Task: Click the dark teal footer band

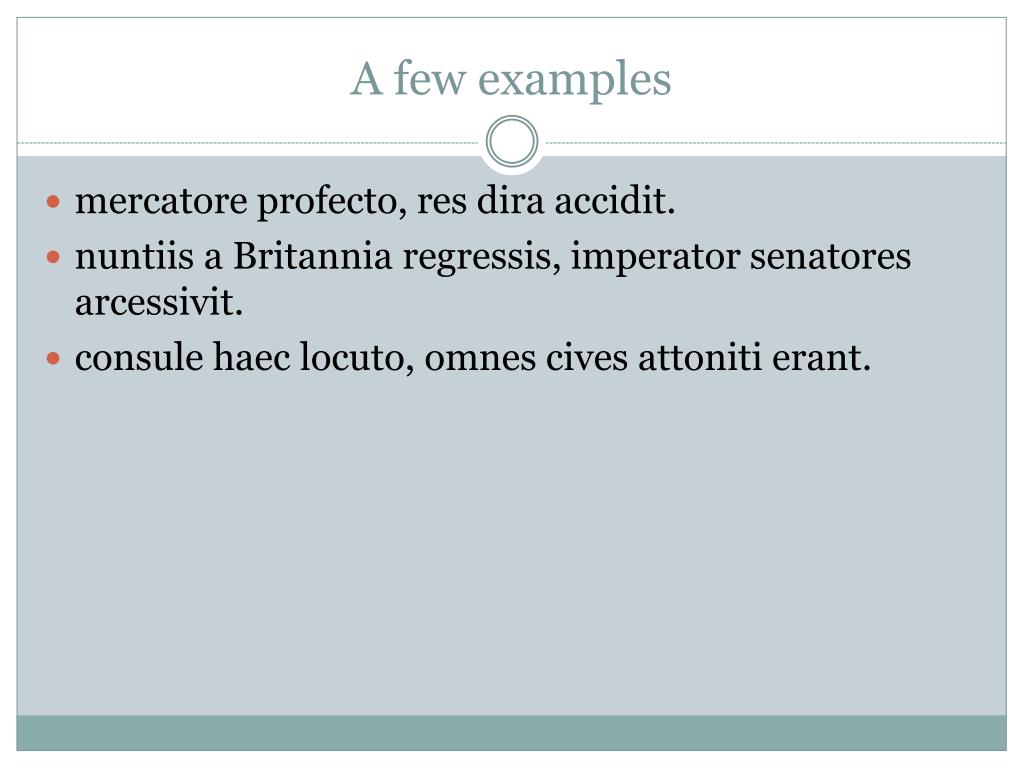Action: (511, 733)
